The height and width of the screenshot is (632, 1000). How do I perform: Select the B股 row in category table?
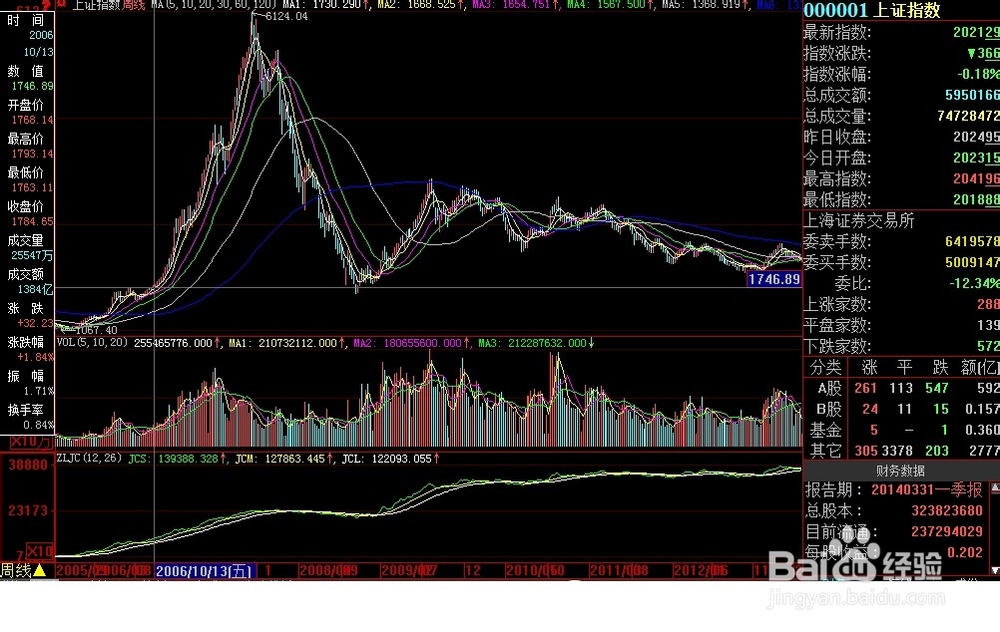[x=901, y=409]
